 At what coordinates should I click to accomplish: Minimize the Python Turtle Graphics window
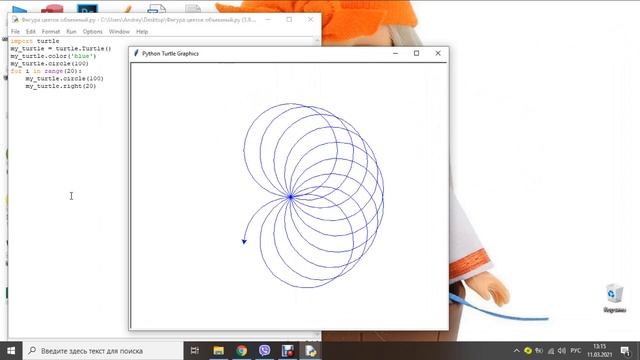[395, 53]
